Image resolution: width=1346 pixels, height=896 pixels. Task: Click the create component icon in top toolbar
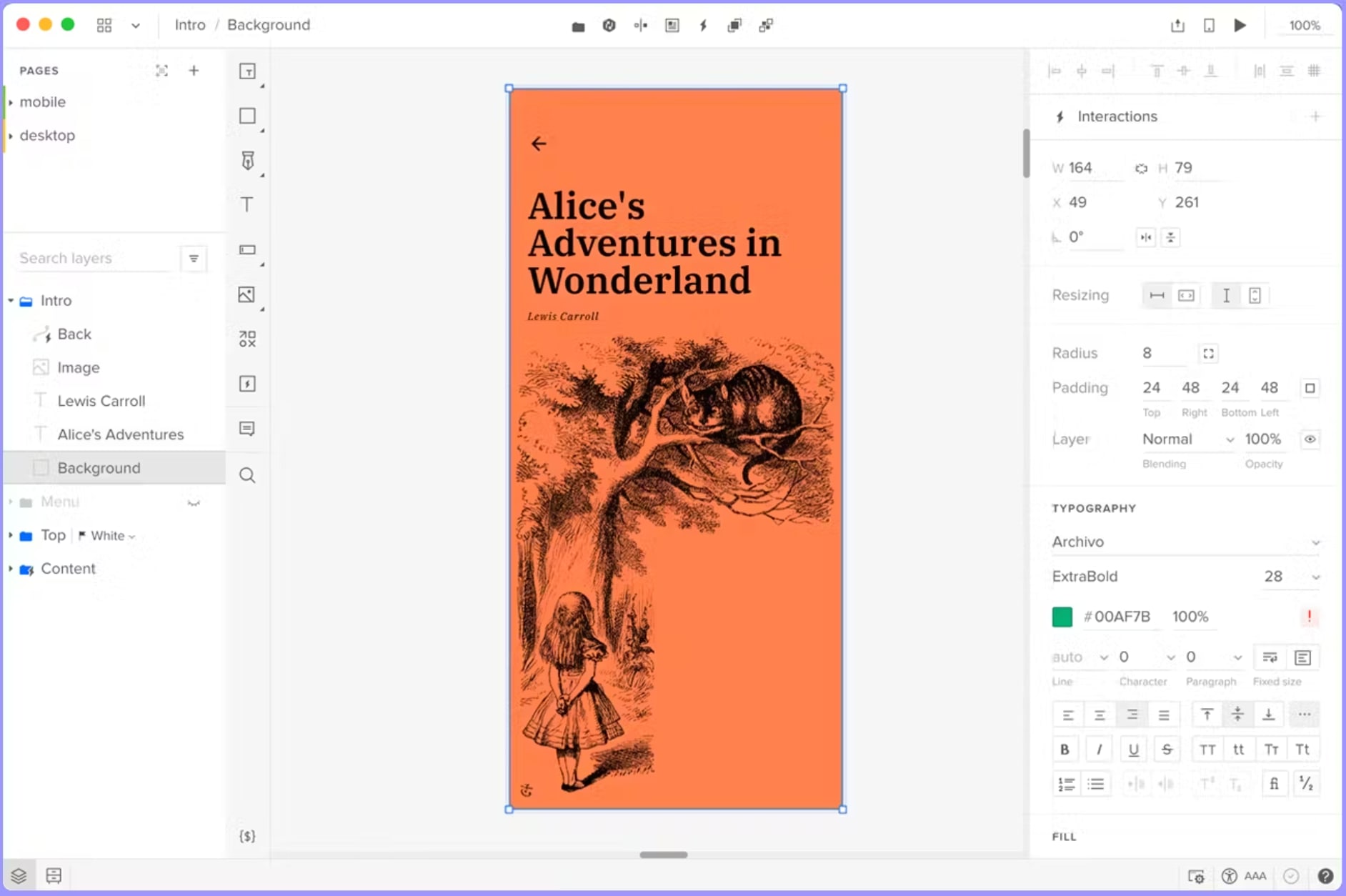tap(609, 26)
